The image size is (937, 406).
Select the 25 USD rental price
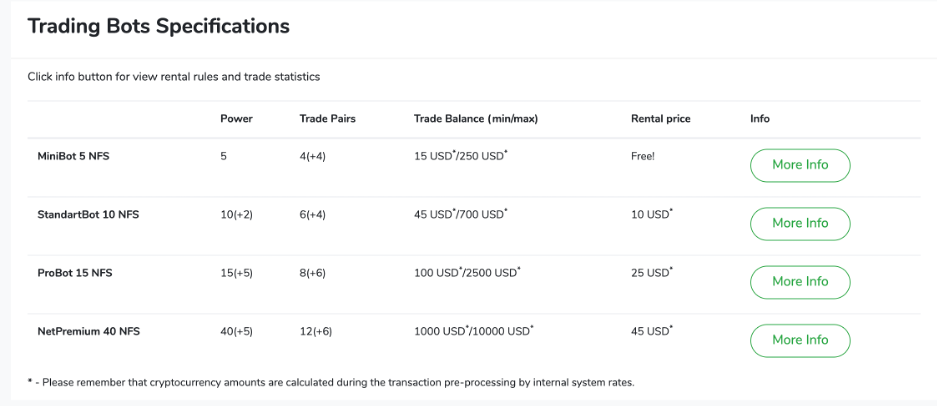651,273
